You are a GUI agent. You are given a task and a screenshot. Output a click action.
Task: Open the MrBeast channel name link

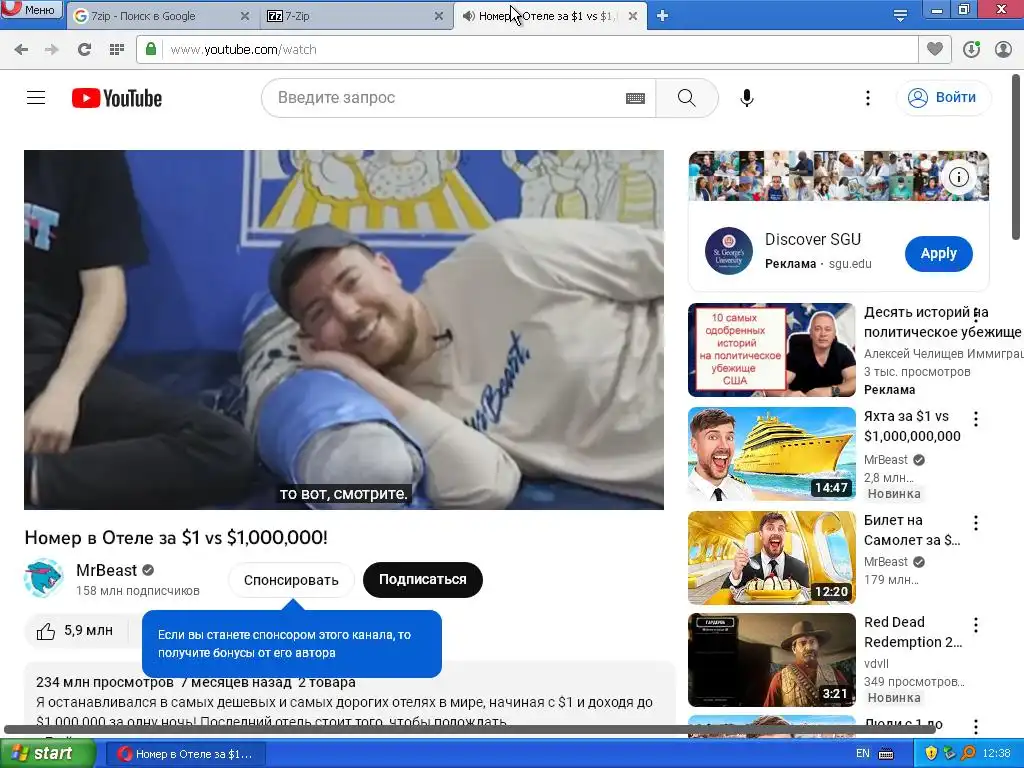pyautogui.click(x=106, y=570)
